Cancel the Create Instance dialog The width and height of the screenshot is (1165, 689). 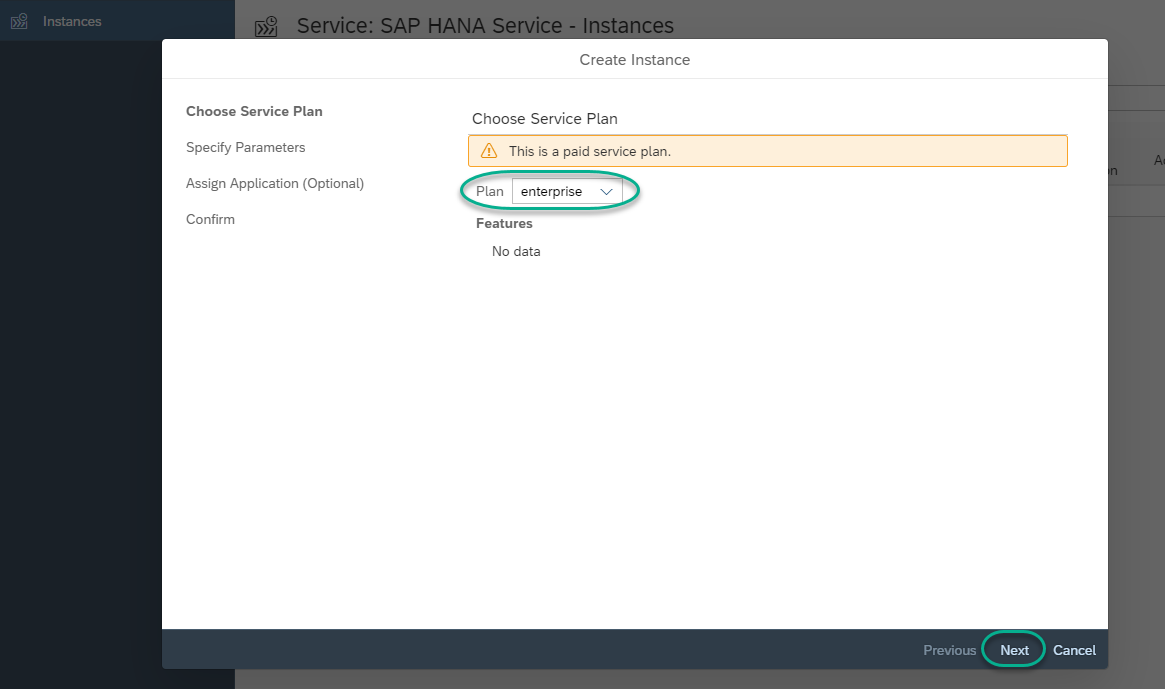pyautogui.click(x=1074, y=650)
